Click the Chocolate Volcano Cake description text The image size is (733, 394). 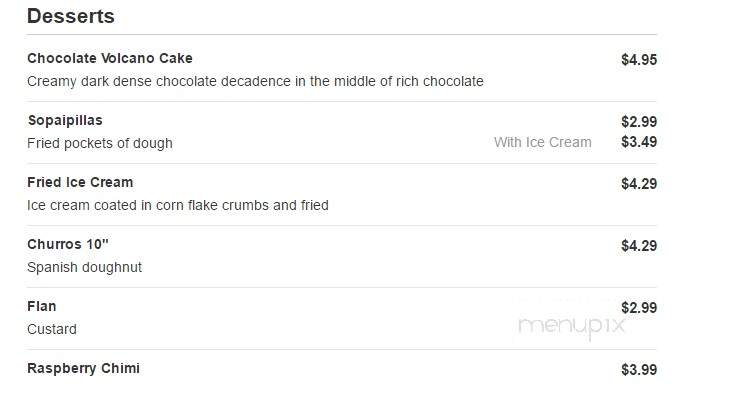click(255, 81)
